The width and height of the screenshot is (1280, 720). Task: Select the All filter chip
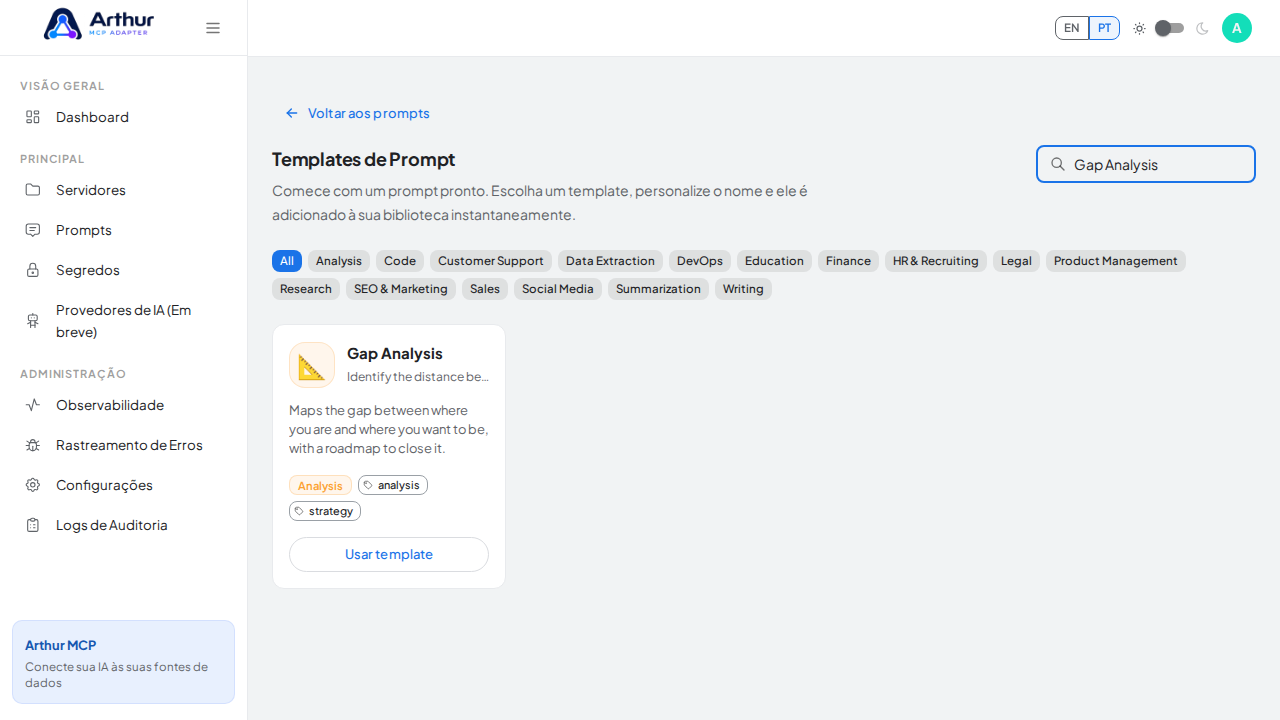287,261
